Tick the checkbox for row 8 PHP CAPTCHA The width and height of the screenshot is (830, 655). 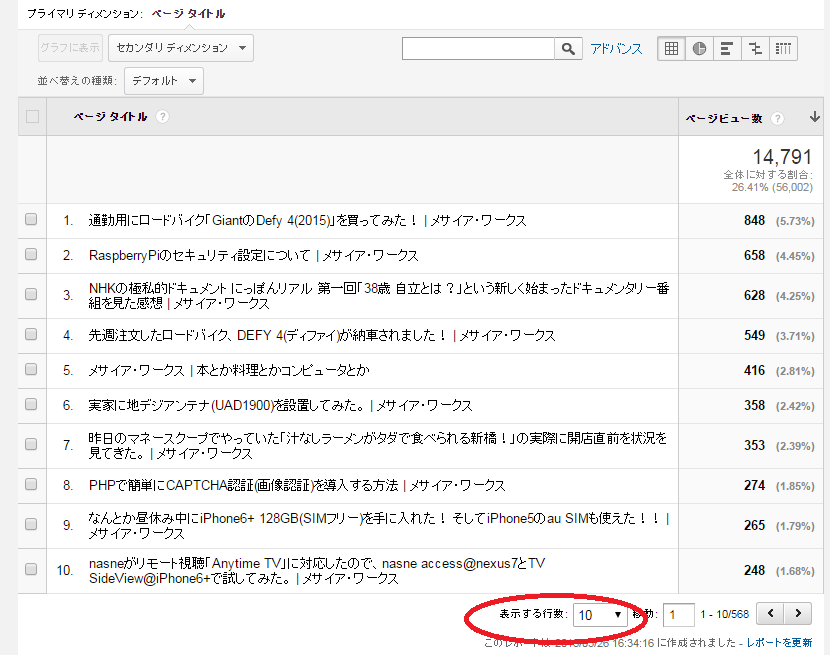(31, 485)
